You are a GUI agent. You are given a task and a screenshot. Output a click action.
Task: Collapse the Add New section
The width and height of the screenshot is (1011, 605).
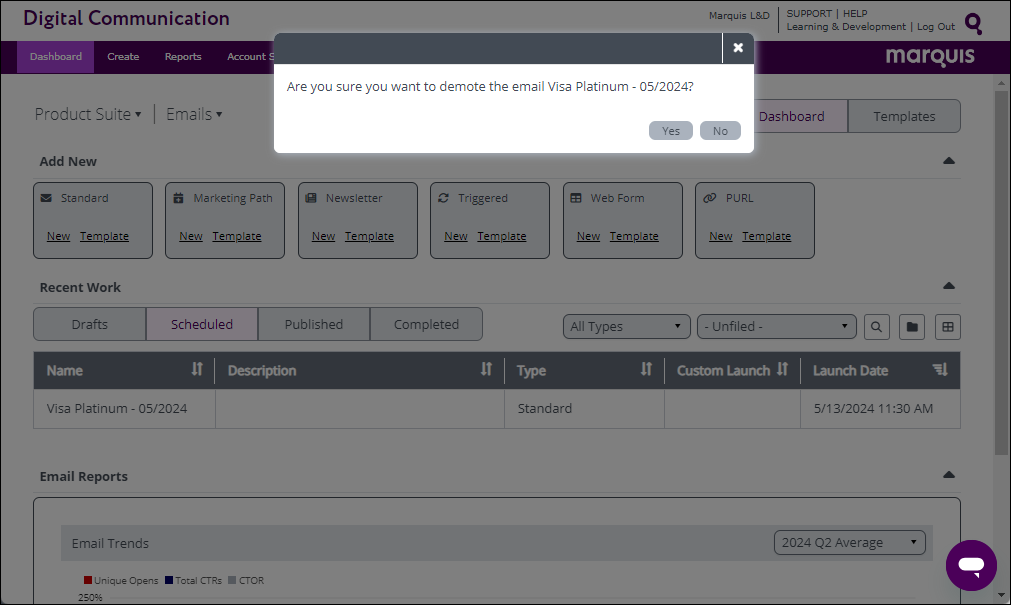[x=948, y=161]
